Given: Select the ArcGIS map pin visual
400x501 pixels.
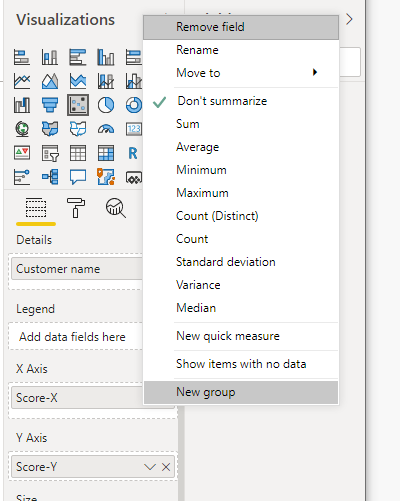Looking at the screenshot, I should click(x=106, y=177).
